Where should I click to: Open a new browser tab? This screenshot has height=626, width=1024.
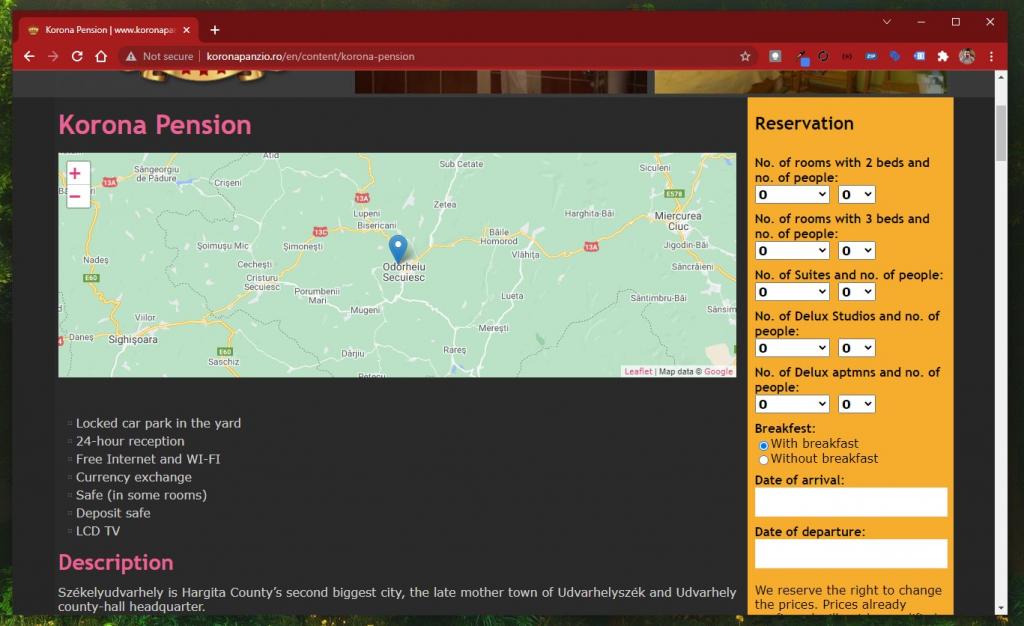click(x=215, y=30)
